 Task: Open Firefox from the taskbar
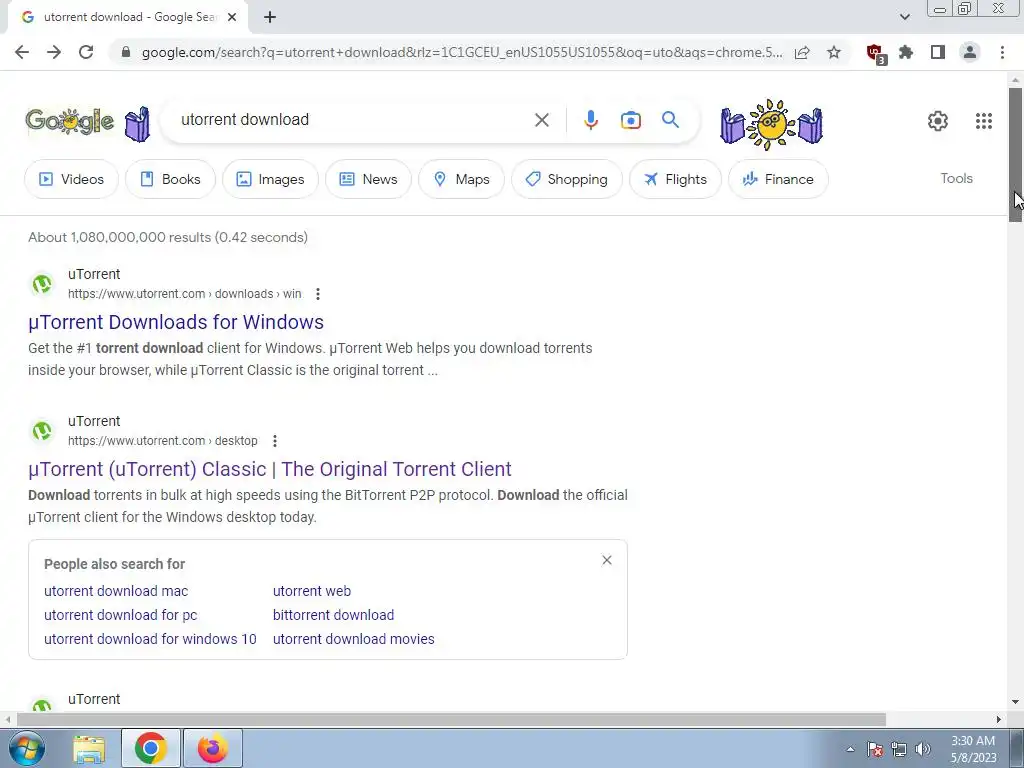tap(213, 748)
